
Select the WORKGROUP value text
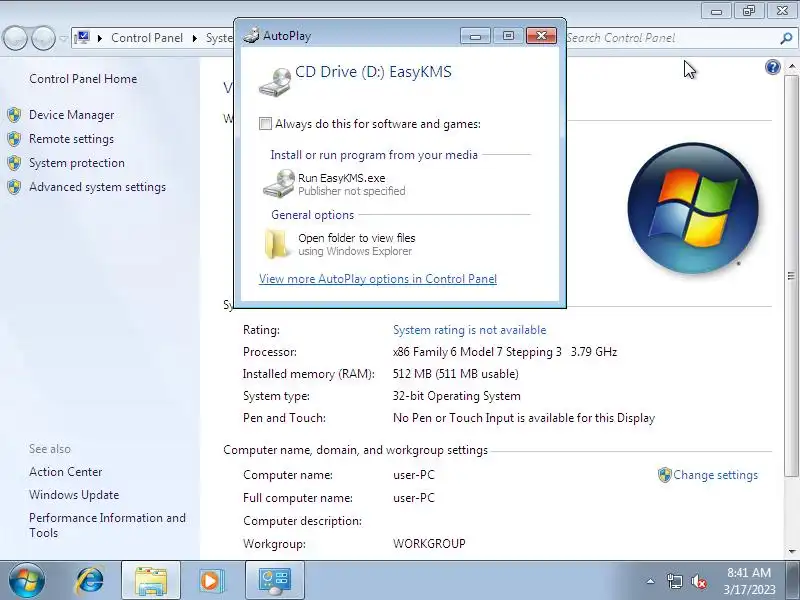[x=429, y=543]
